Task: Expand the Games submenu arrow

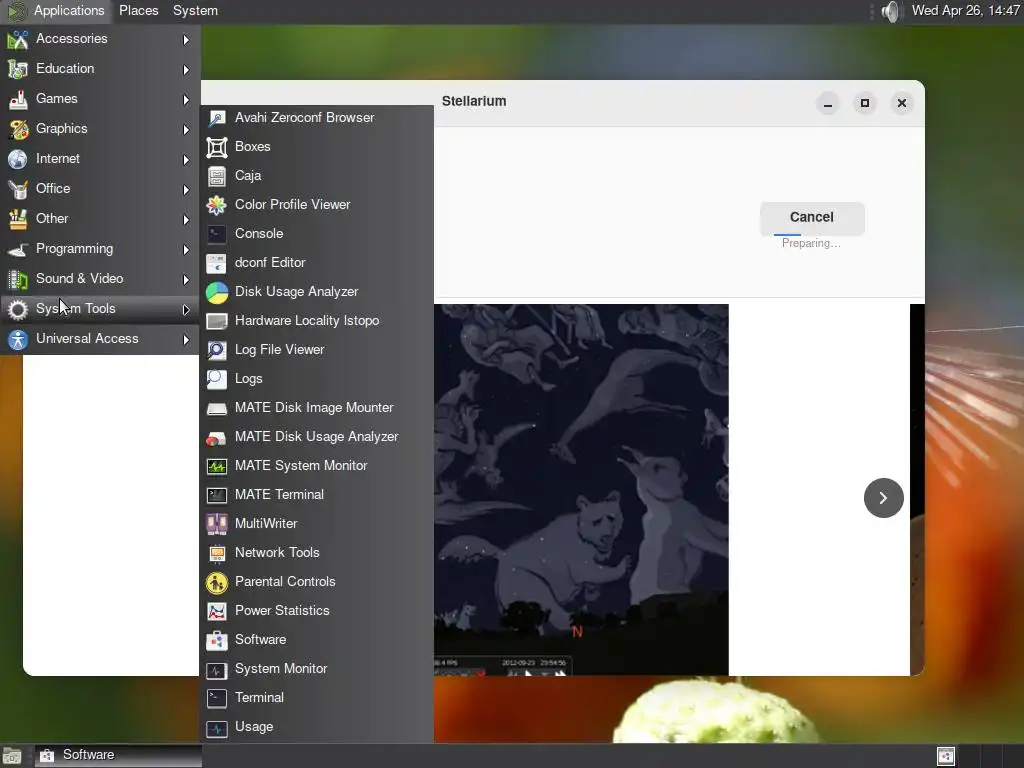Action: coord(186,100)
